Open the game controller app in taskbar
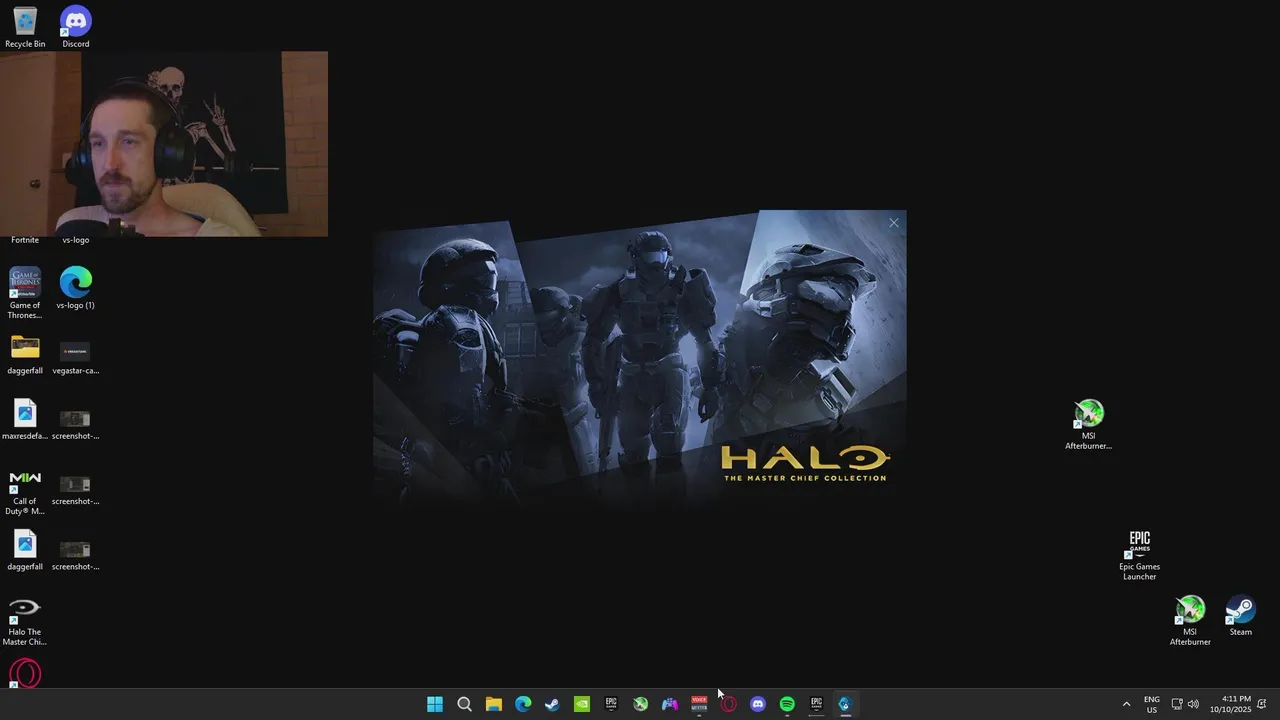1280x720 pixels. [670, 704]
